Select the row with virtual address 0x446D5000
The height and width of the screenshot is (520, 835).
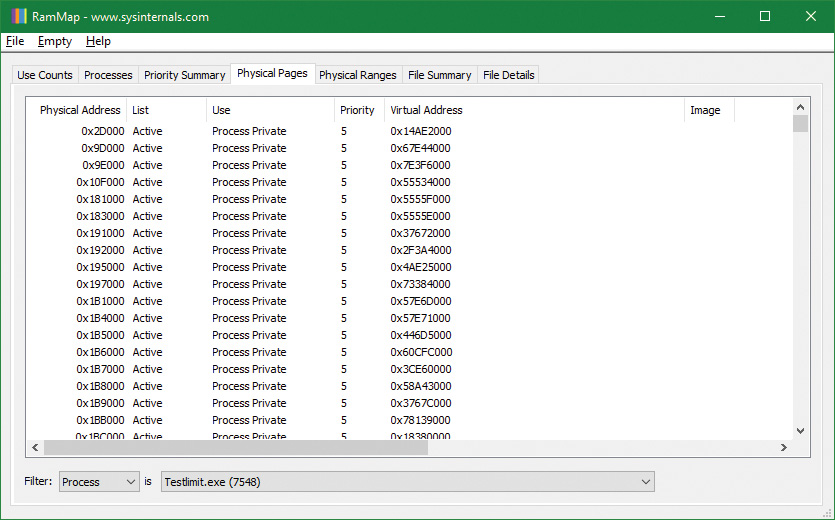[x=420, y=335]
